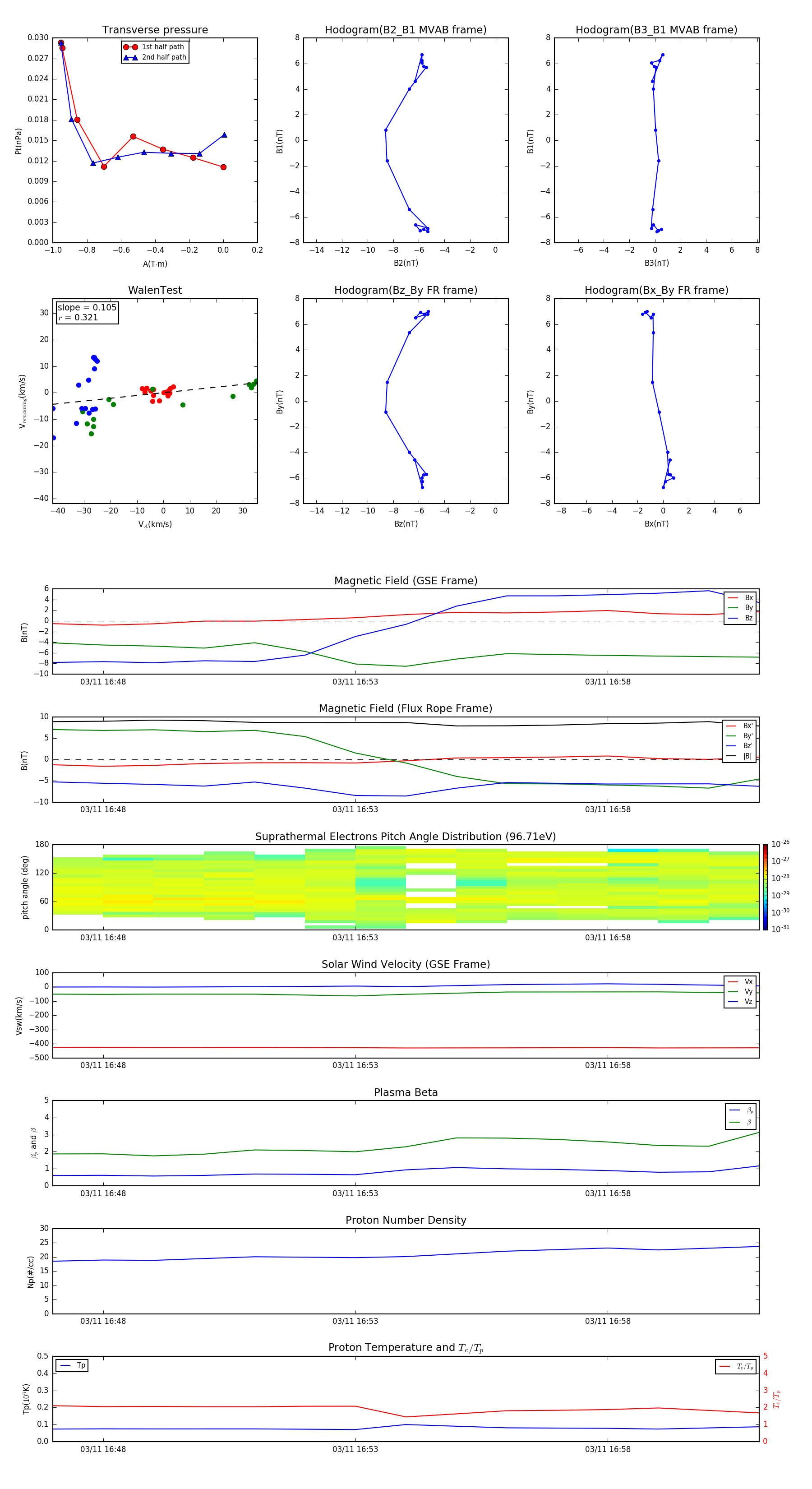The height and width of the screenshot is (1489, 812).
Task: Click the 'By' legend entry in GSE panel
Action: 740,607
